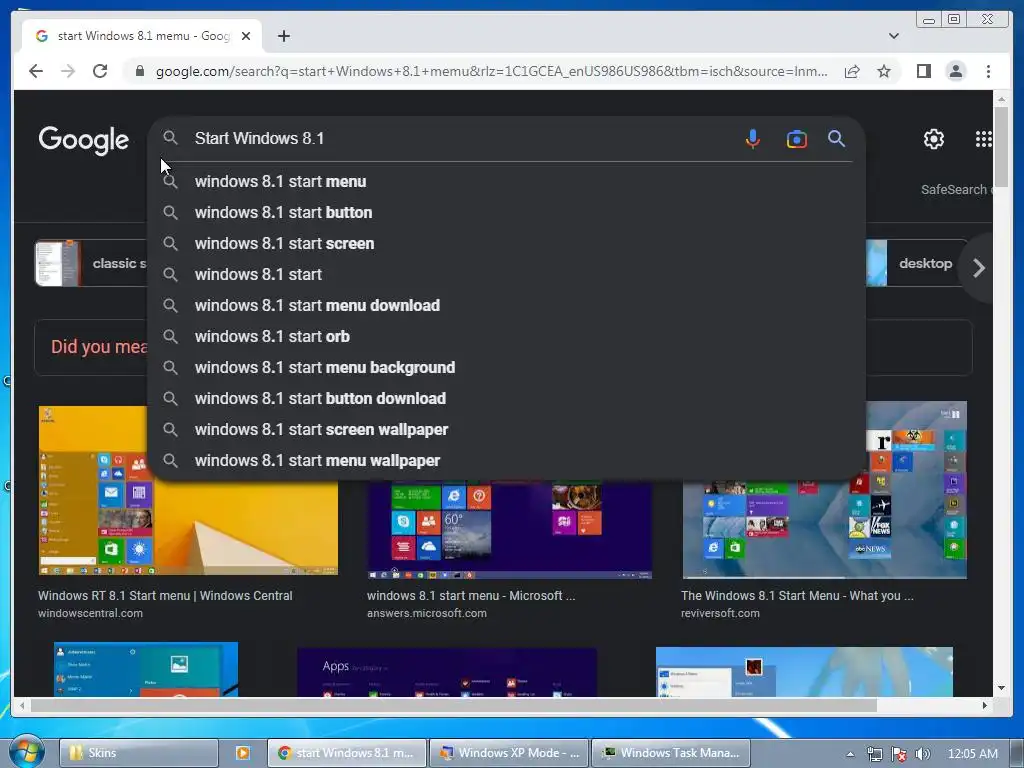
Task: Click the 12:05 AM taskbar clock
Action: [x=972, y=754]
